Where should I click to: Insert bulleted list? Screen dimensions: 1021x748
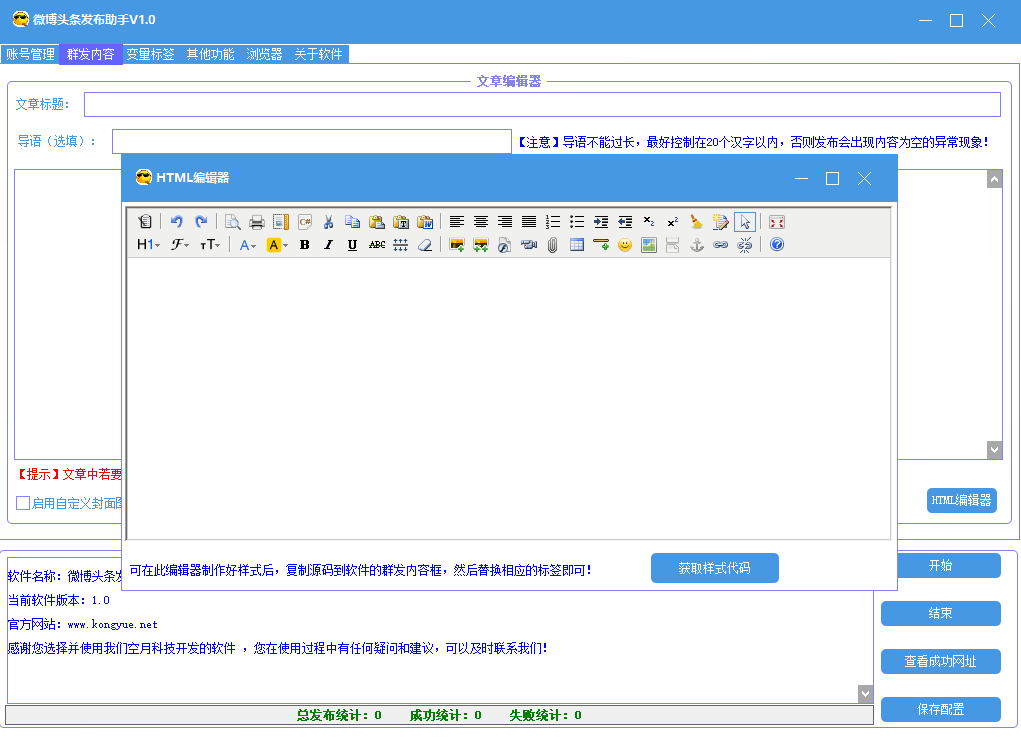point(577,222)
